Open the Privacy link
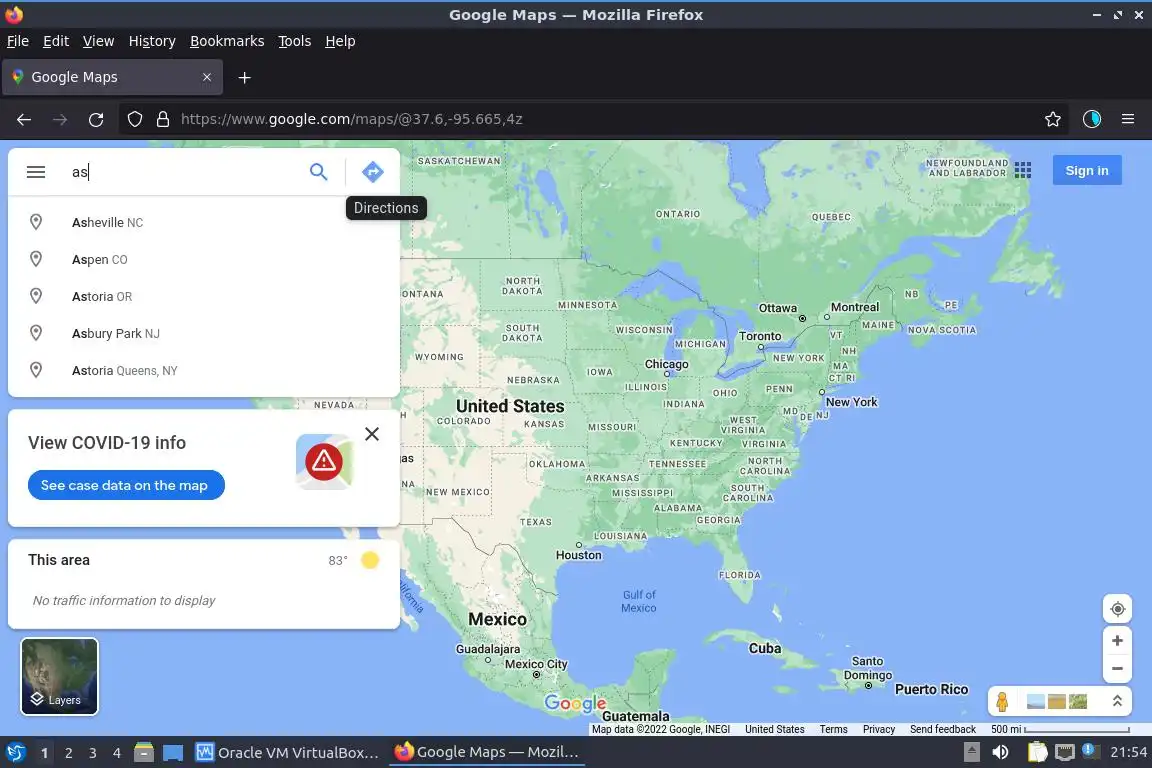This screenshot has height=768, width=1152. pyautogui.click(x=879, y=729)
